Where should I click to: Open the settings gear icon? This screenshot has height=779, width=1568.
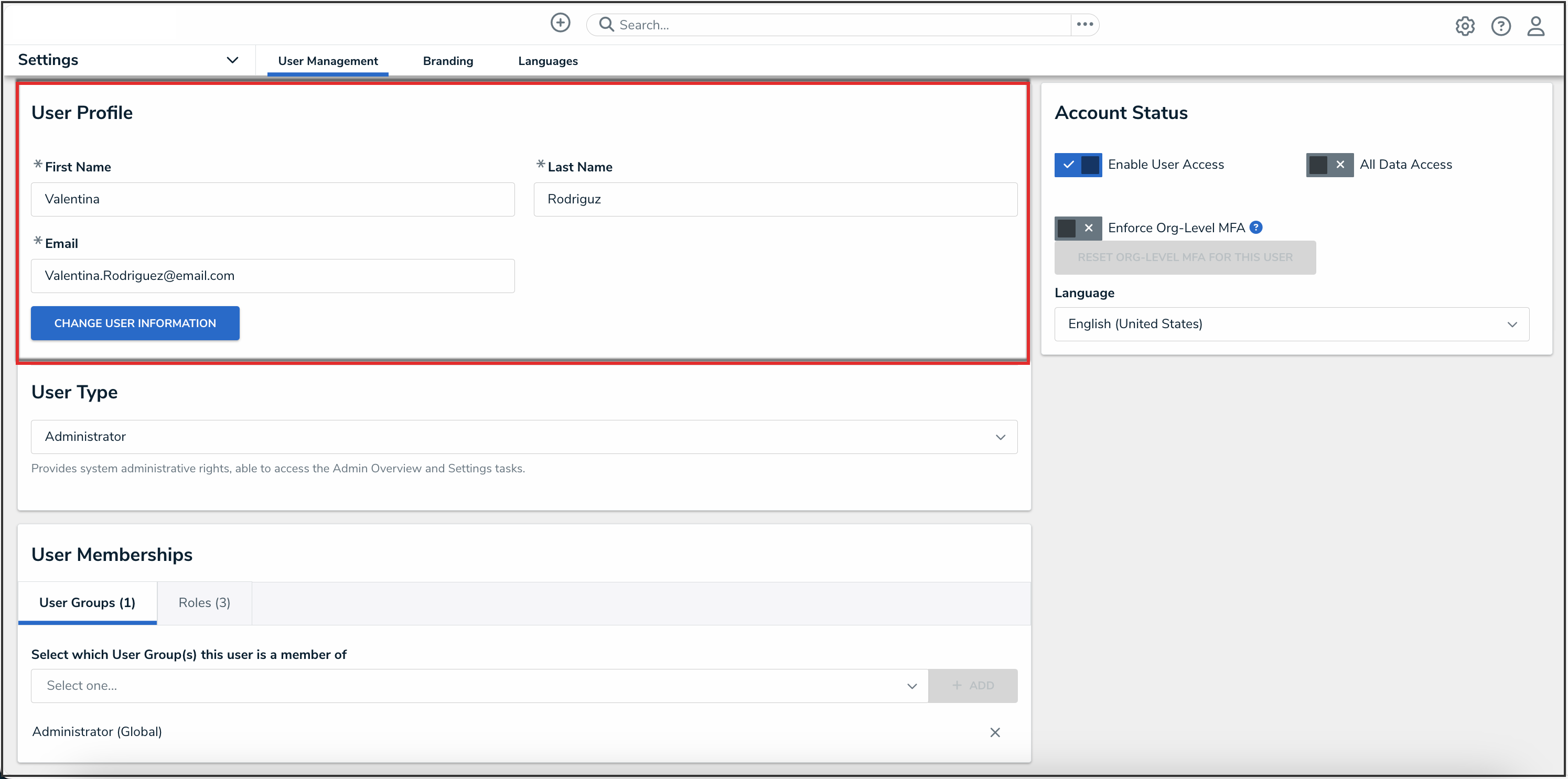[x=1465, y=26]
